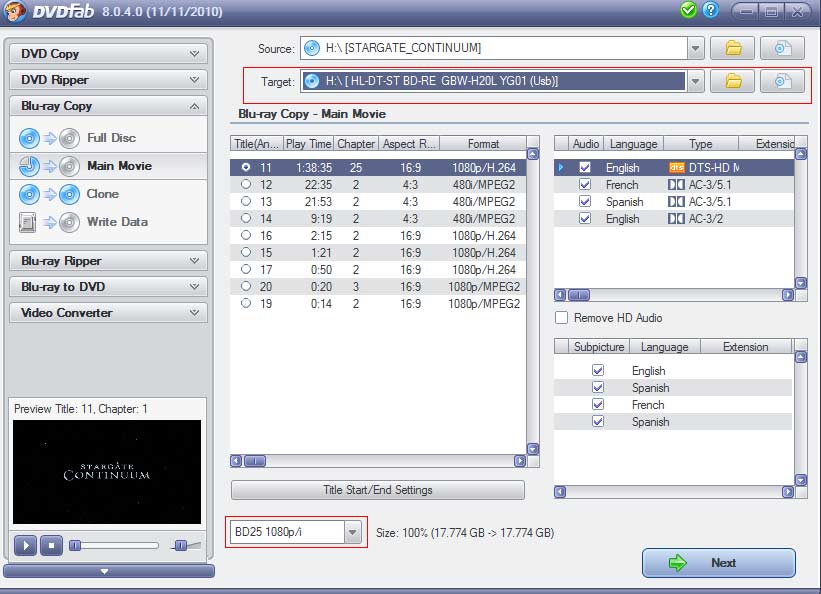821x594 pixels.
Task: Click the Stargate Continuum preview thumbnail
Action: click(x=107, y=471)
